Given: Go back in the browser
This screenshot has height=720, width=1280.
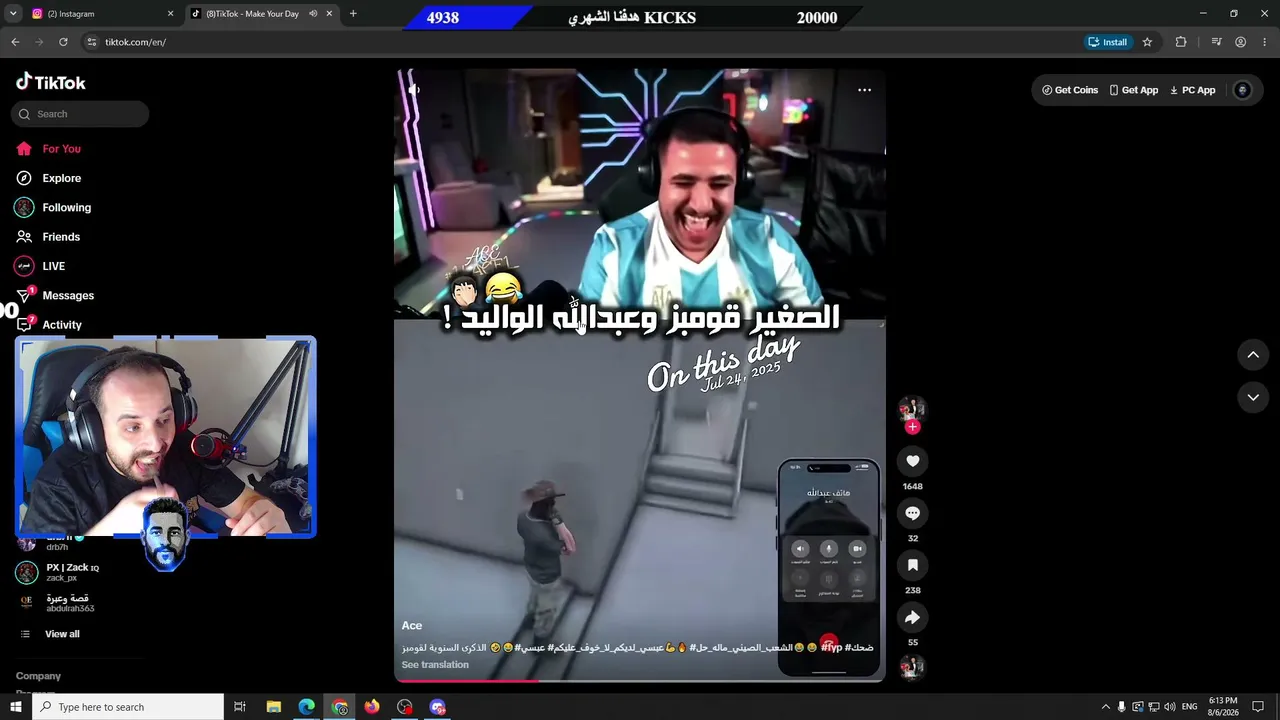Looking at the screenshot, I should click(15, 42).
